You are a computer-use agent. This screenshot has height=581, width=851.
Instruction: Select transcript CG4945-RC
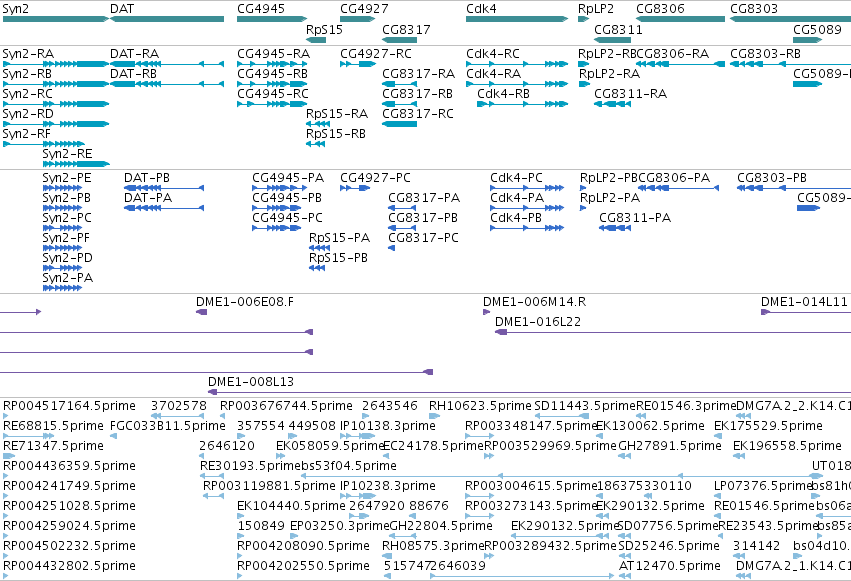pos(272,94)
